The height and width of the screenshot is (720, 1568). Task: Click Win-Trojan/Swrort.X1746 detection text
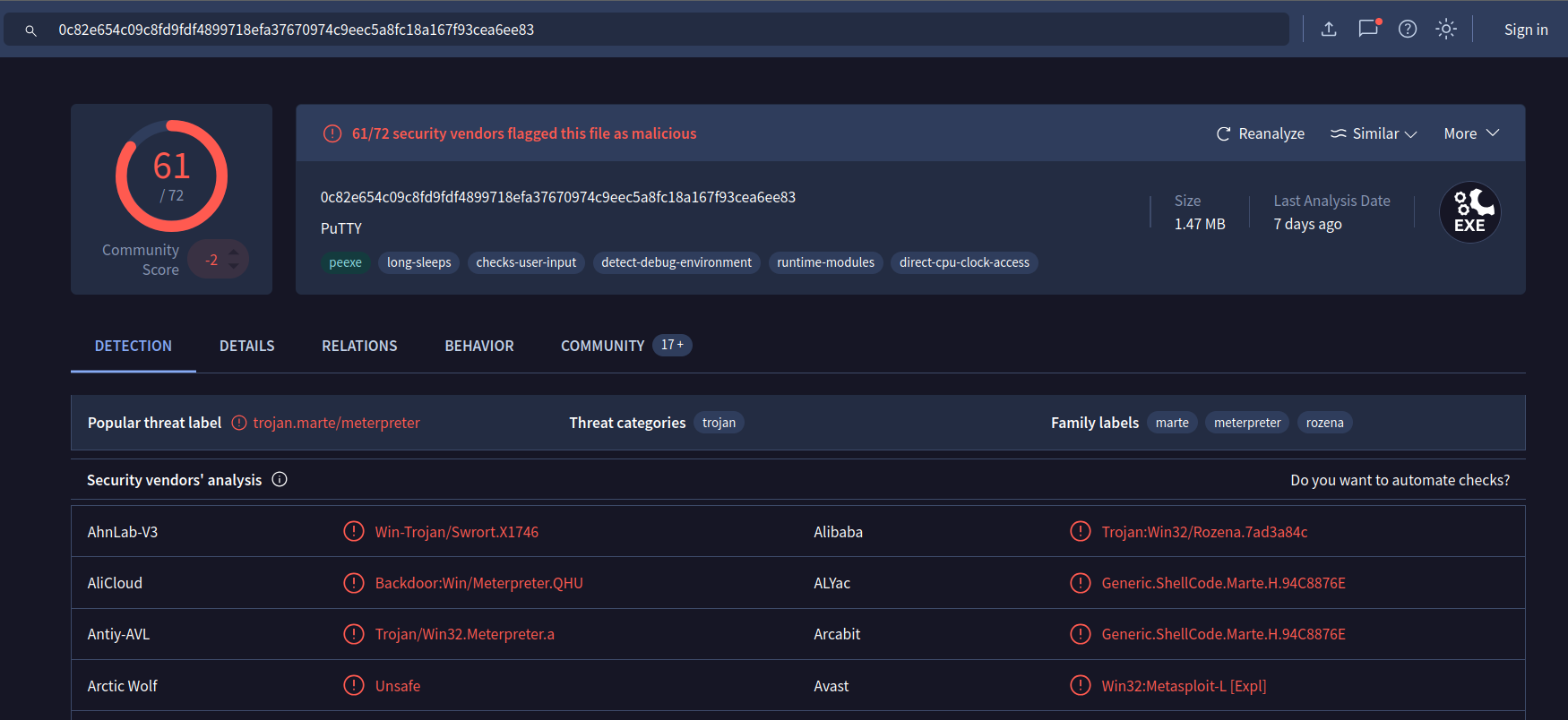(457, 532)
